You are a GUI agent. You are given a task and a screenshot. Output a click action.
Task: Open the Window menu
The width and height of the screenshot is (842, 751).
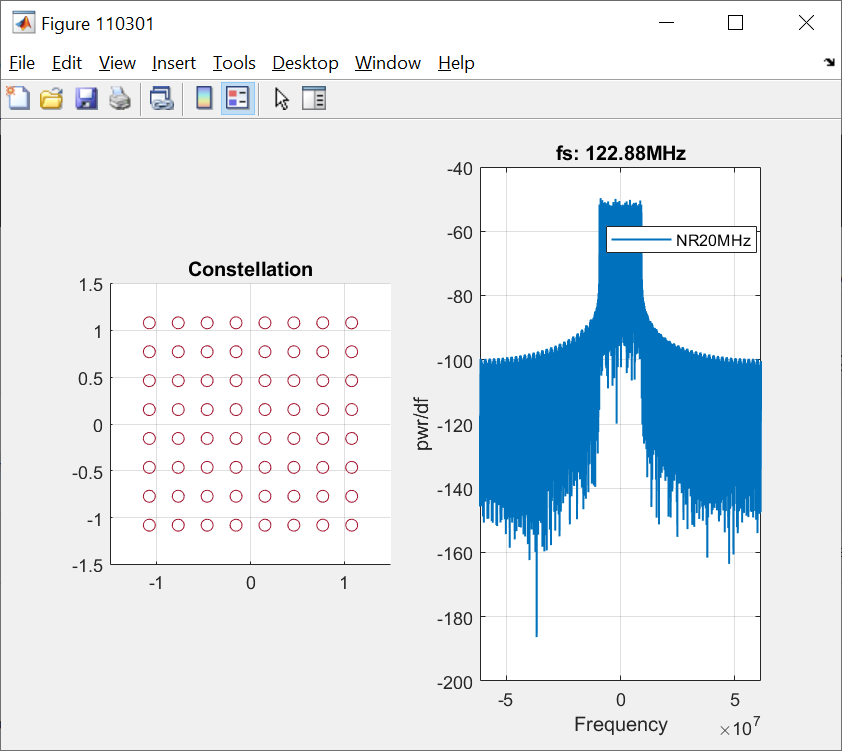(388, 62)
